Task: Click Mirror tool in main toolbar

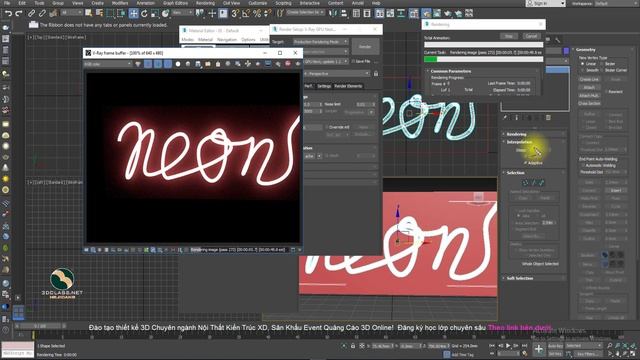Action: (x=333, y=13)
